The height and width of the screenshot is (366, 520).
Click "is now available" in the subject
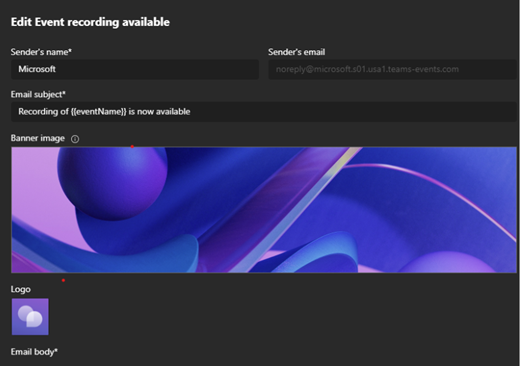tap(159, 112)
